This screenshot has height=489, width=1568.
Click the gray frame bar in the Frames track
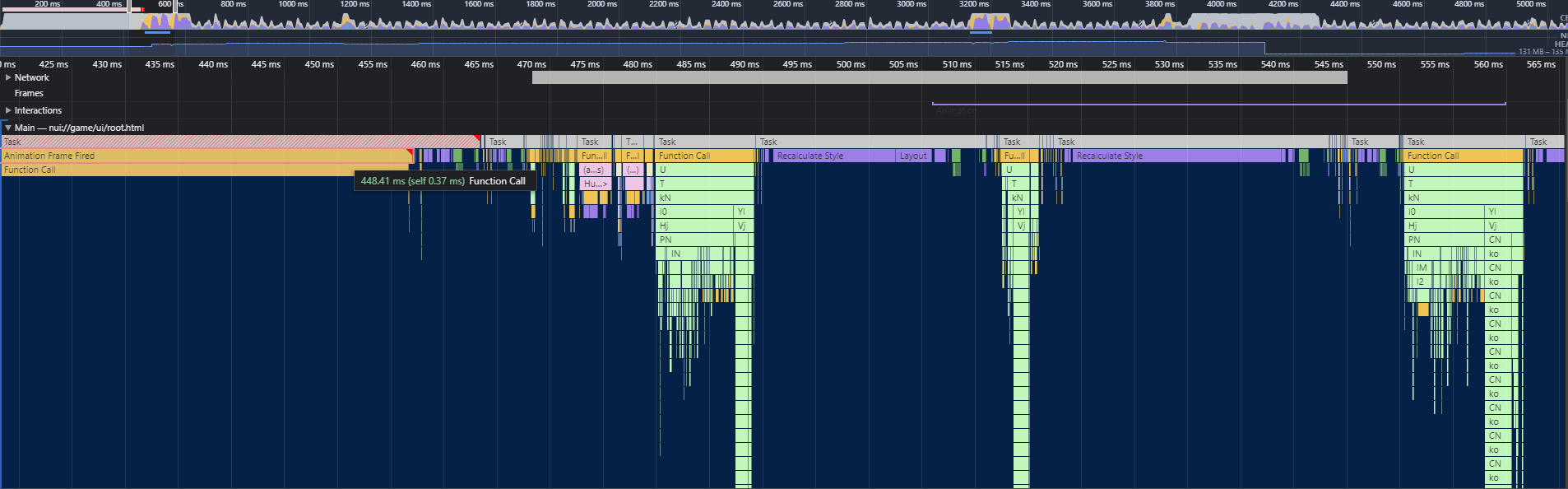coord(939,77)
